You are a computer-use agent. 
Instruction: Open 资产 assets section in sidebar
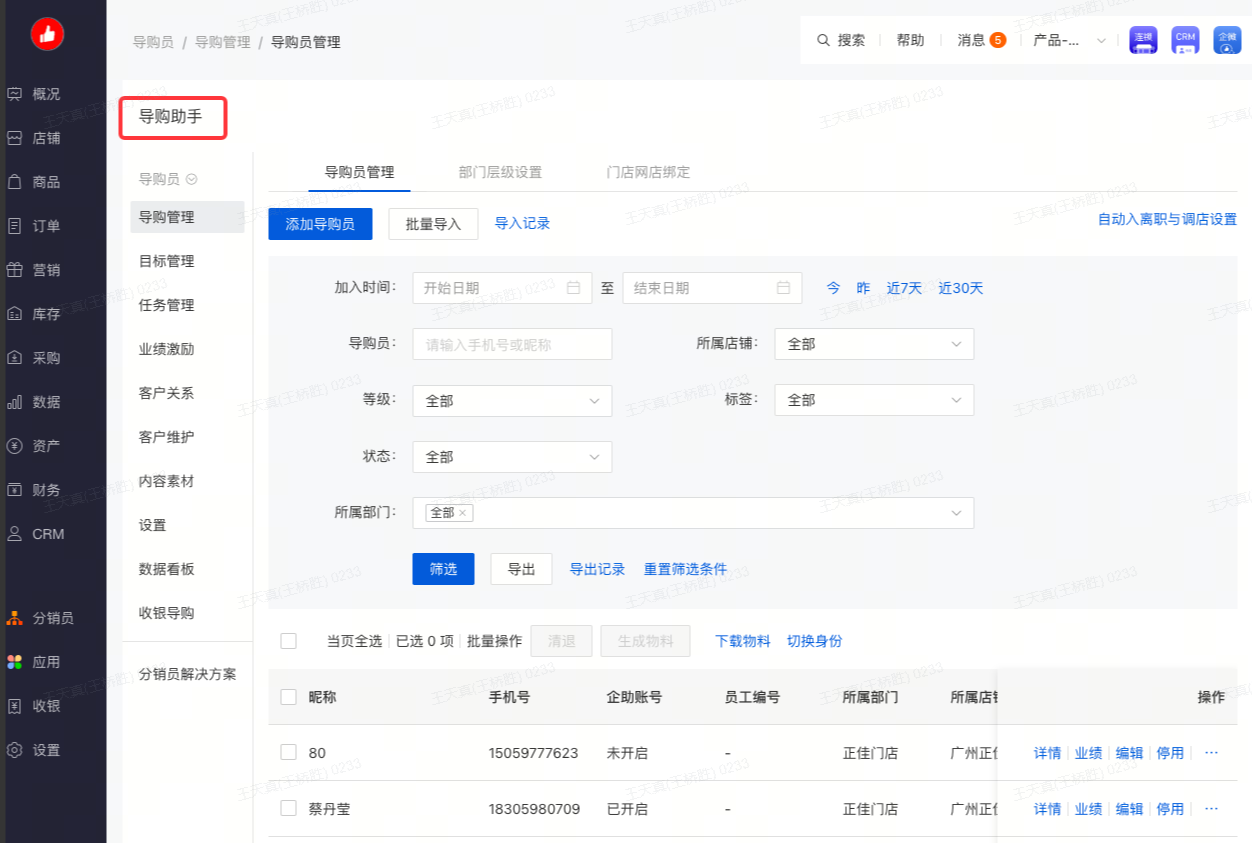[x=34, y=446]
